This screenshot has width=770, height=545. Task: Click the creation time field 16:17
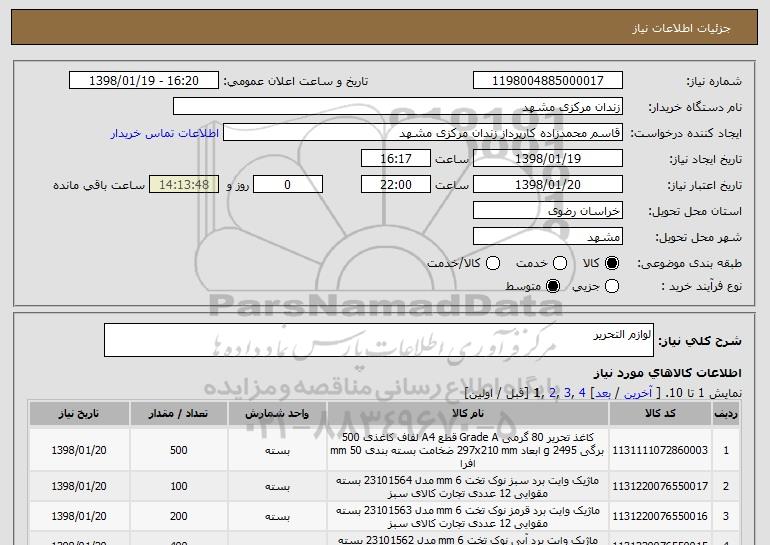[396, 159]
